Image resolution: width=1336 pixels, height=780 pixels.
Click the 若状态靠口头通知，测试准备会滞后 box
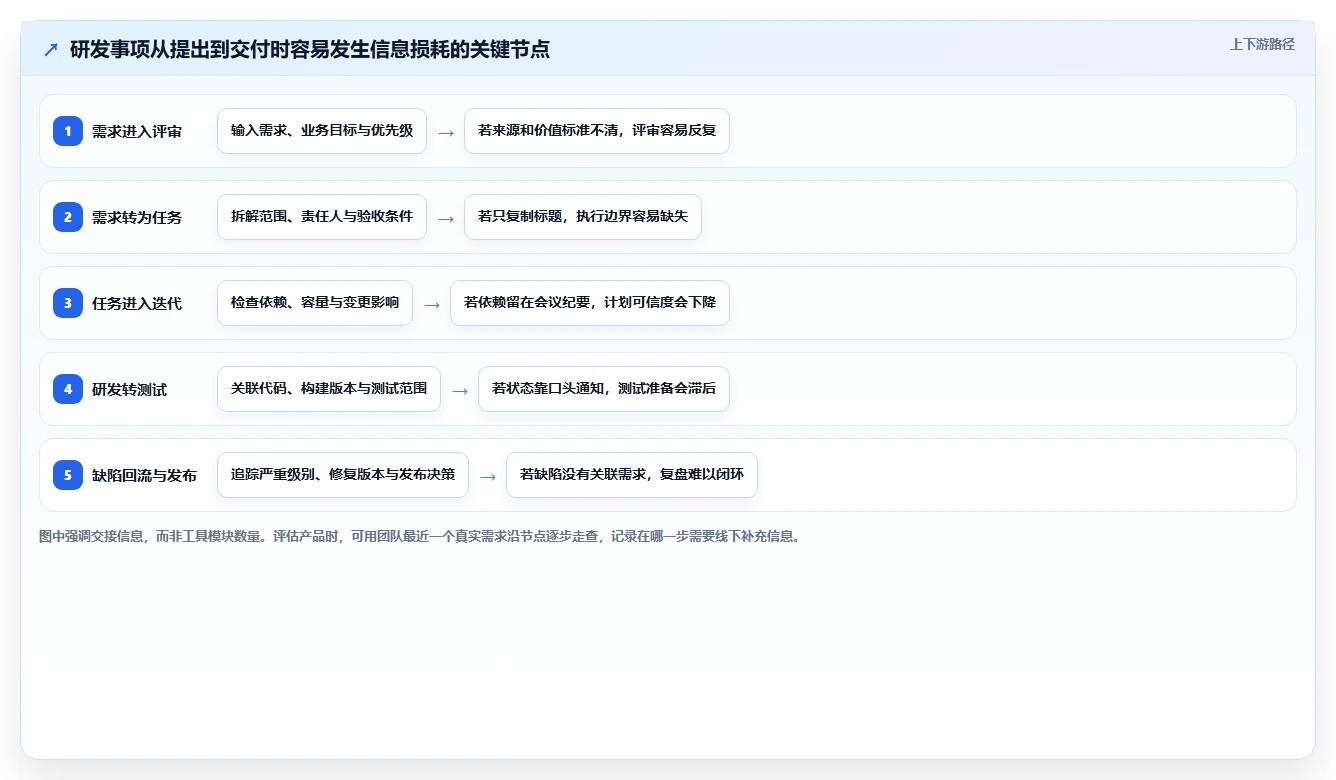point(604,389)
